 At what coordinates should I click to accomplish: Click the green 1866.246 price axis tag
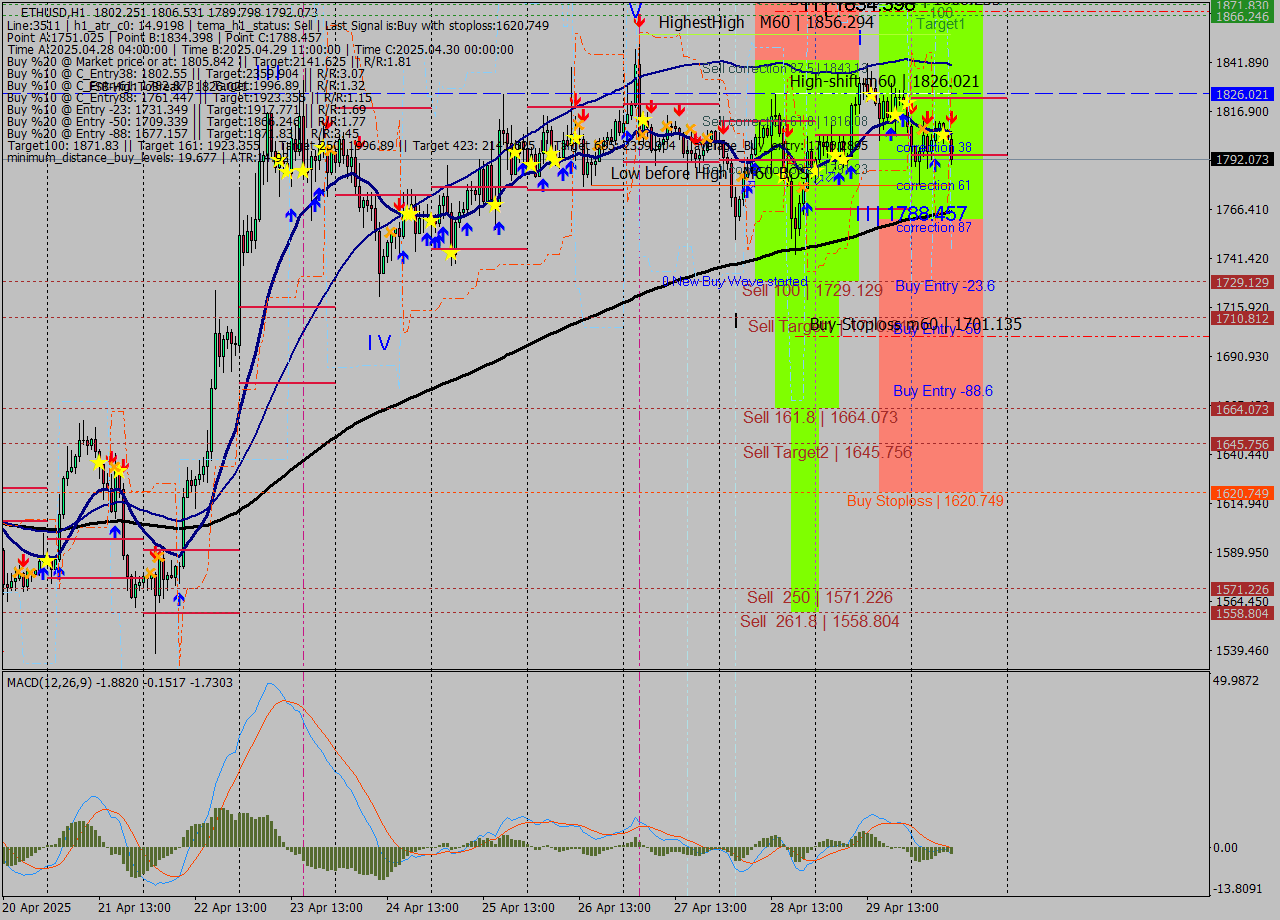pyautogui.click(x=1241, y=17)
